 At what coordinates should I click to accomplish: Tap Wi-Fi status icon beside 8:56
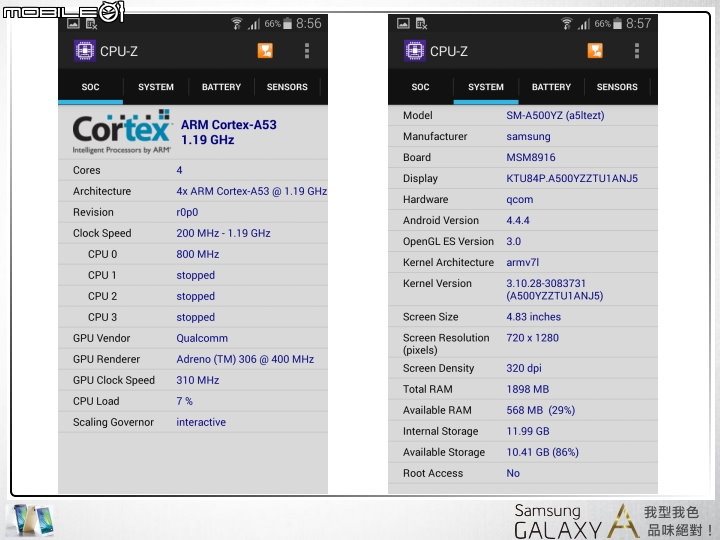pos(236,23)
